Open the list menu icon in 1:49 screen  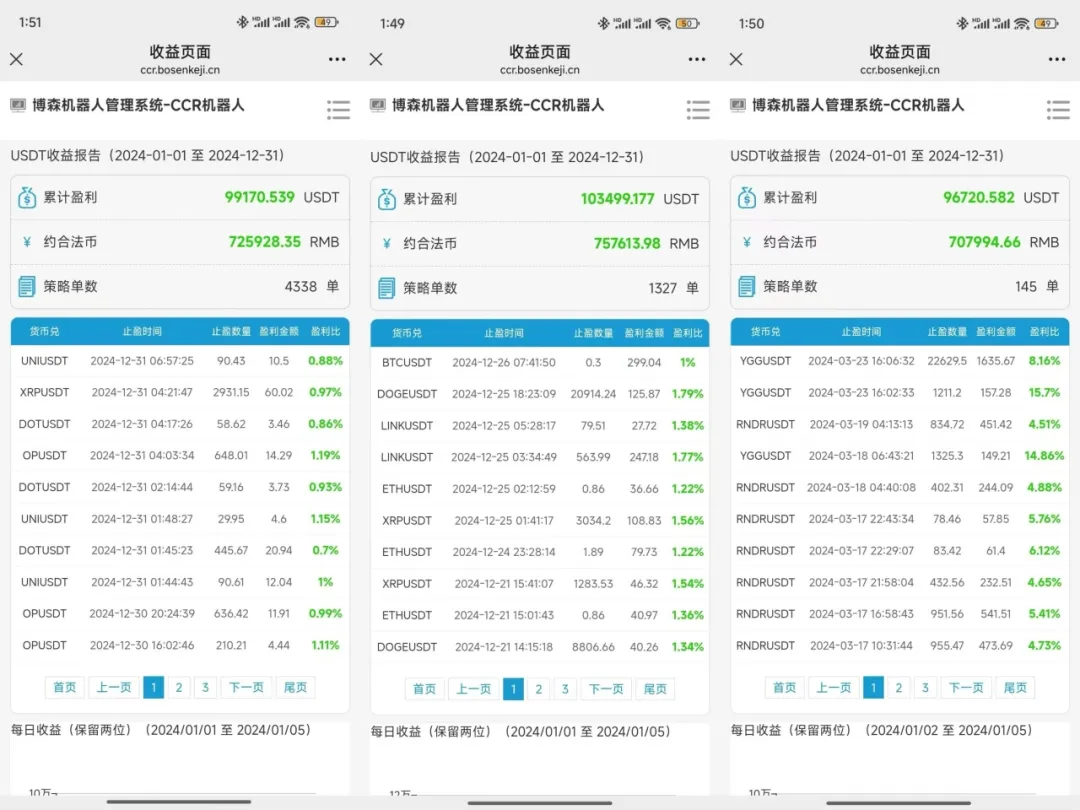click(698, 110)
